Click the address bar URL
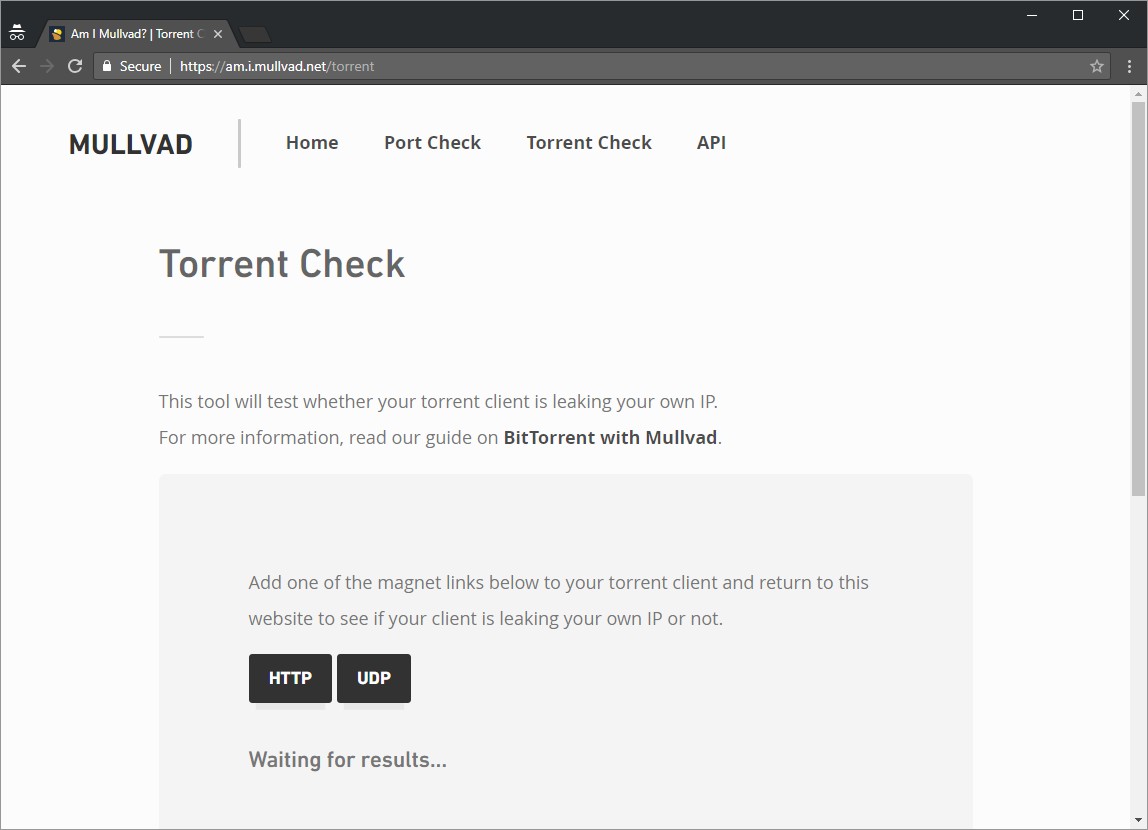Image resolution: width=1148 pixels, height=830 pixels. [x=277, y=67]
